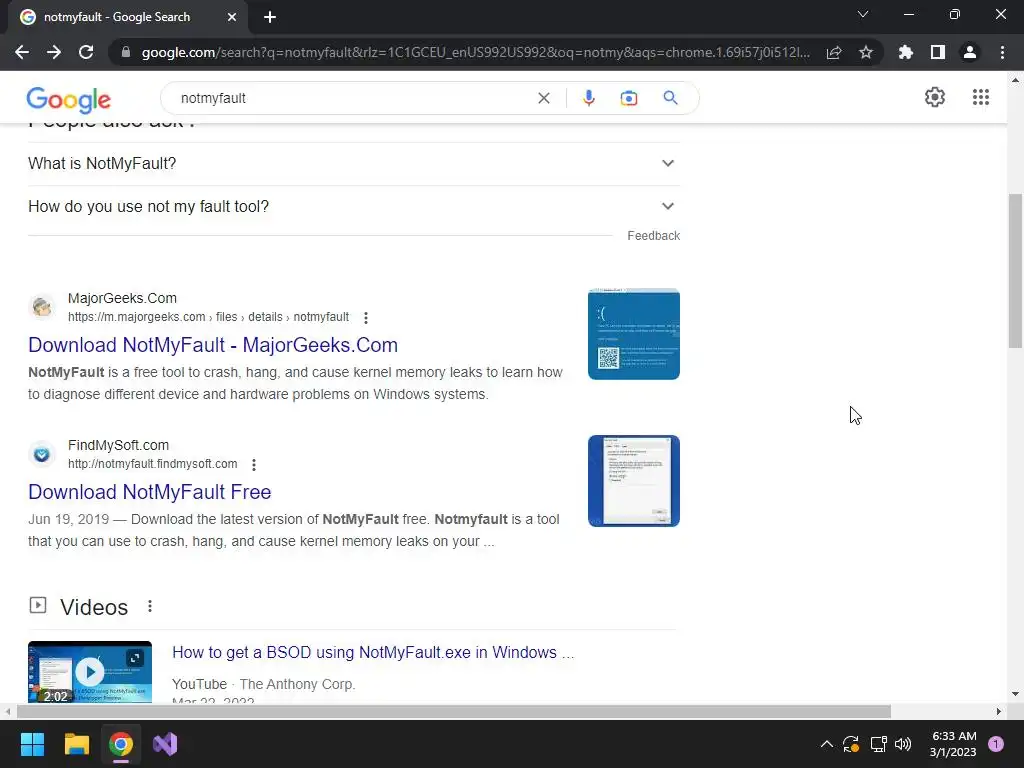
Task: Bookmark this page with star icon
Action: point(866,52)
